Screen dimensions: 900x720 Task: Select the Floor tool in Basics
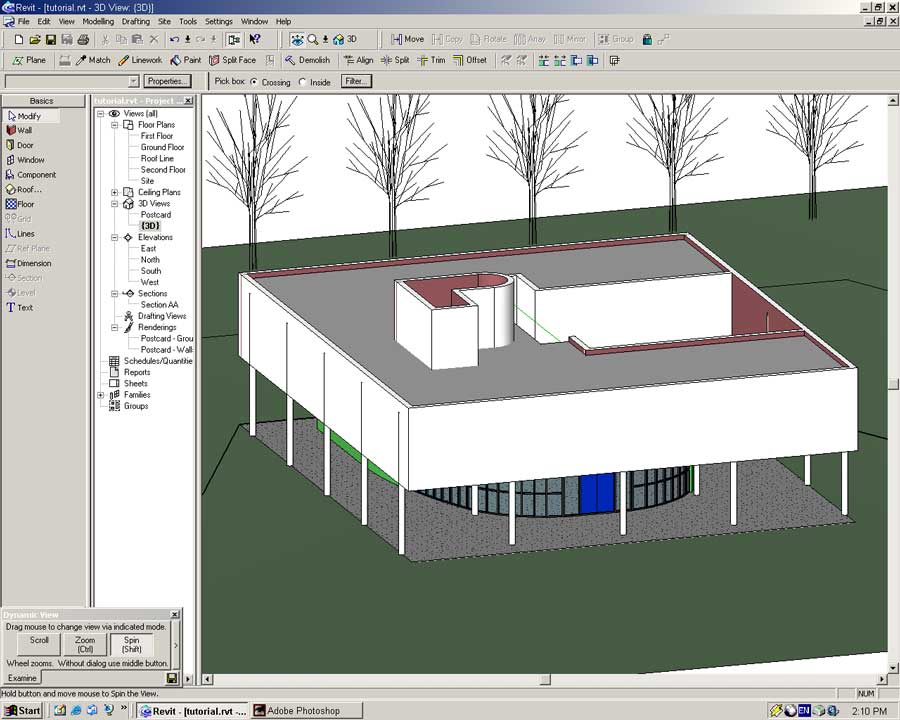(20, 204)
